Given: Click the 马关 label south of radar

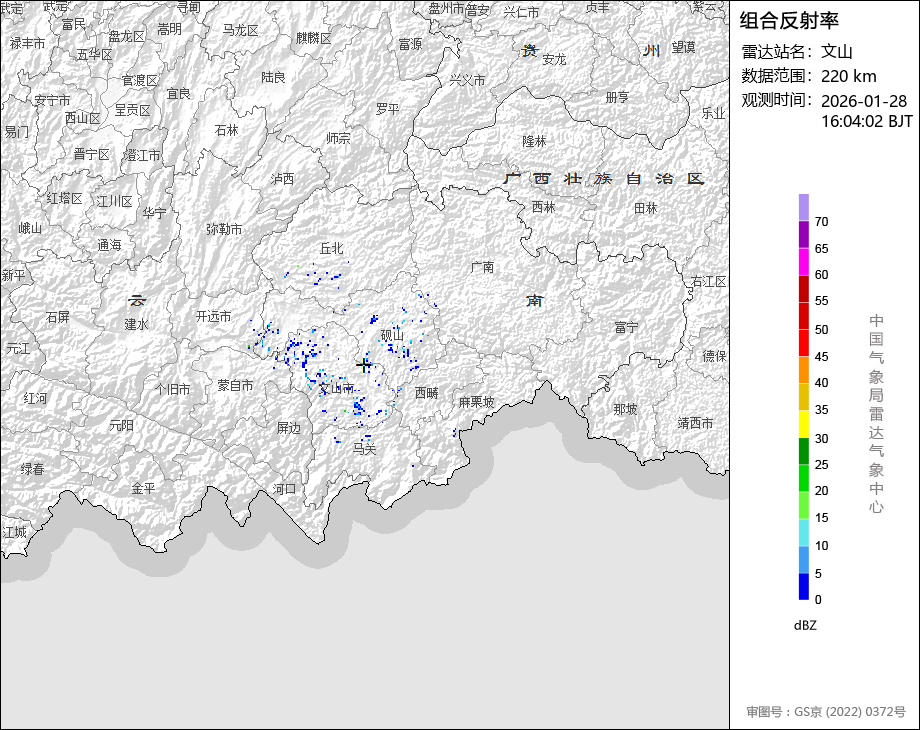Looking at the screenshot, I should click(365, 449).
